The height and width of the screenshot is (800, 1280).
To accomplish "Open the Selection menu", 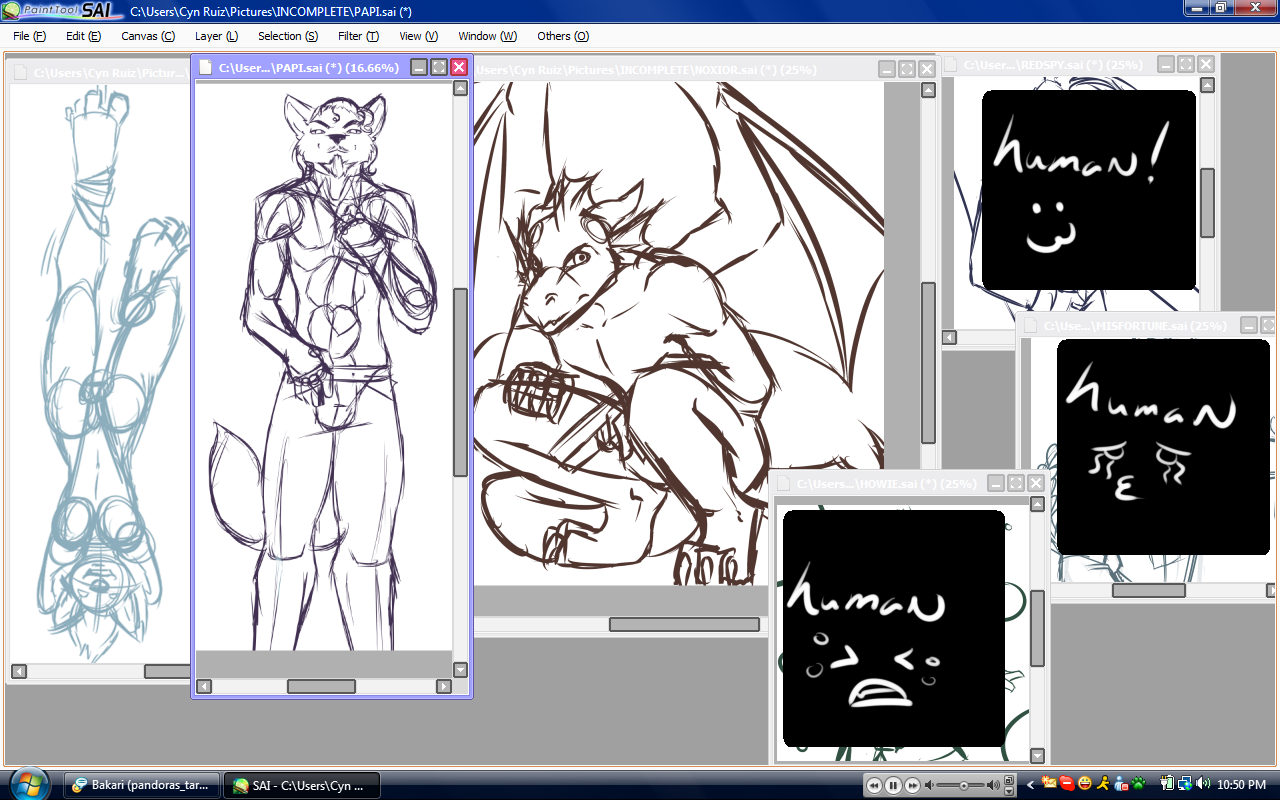I will (x=288, y=36).
